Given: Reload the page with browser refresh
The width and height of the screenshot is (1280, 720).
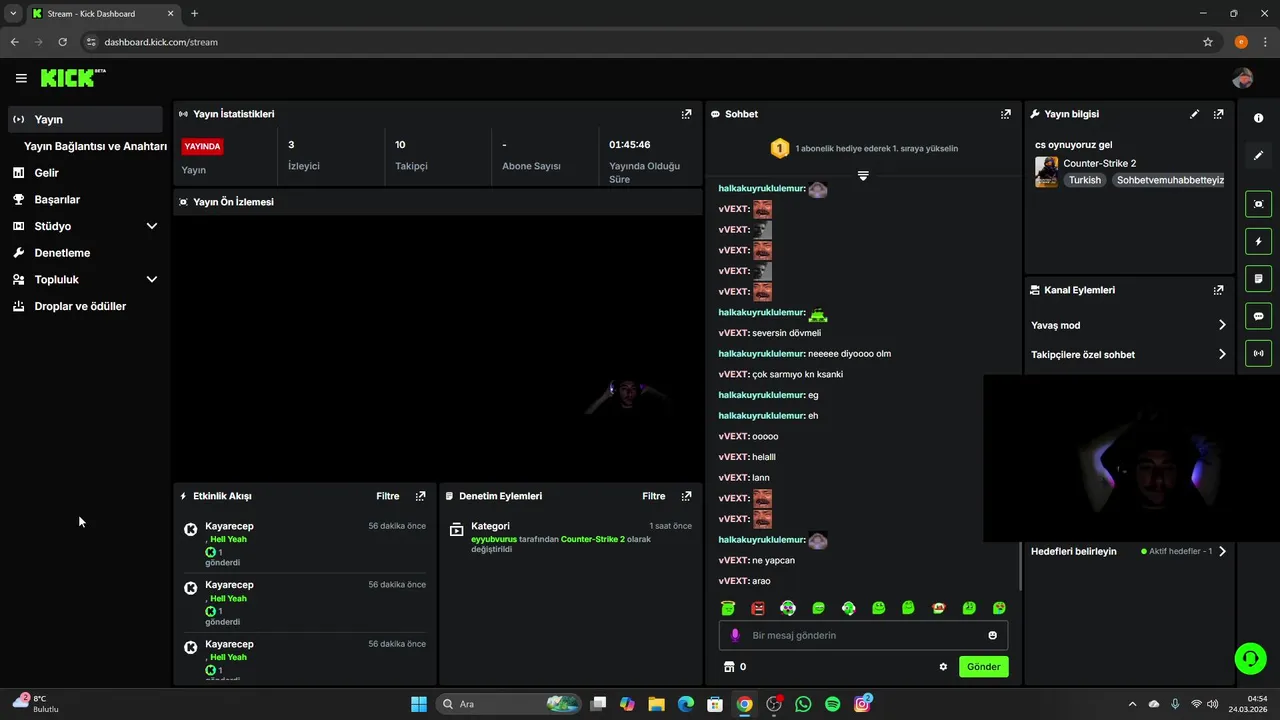Looking at the screenshot, I should (62, 42).
